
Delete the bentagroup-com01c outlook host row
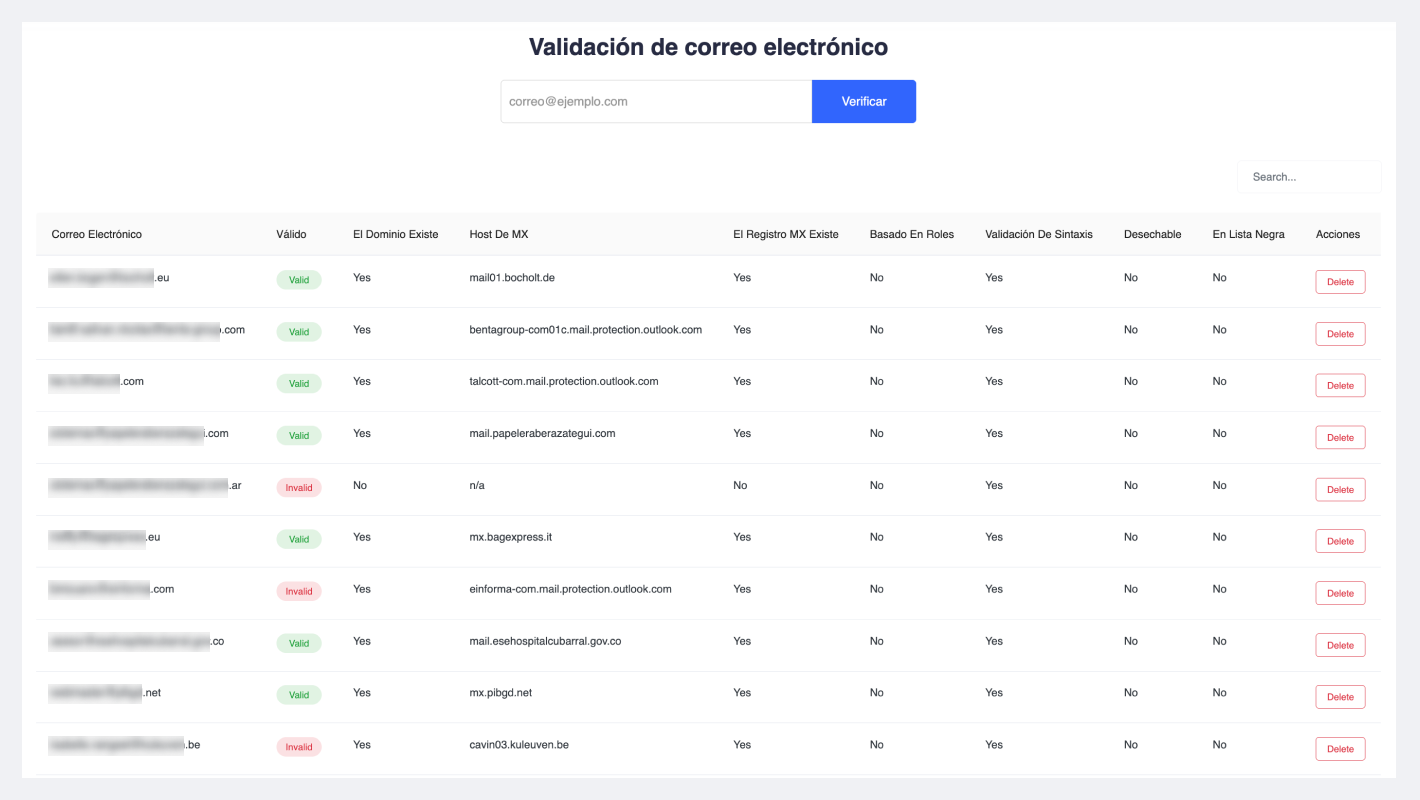(1340, 334)
